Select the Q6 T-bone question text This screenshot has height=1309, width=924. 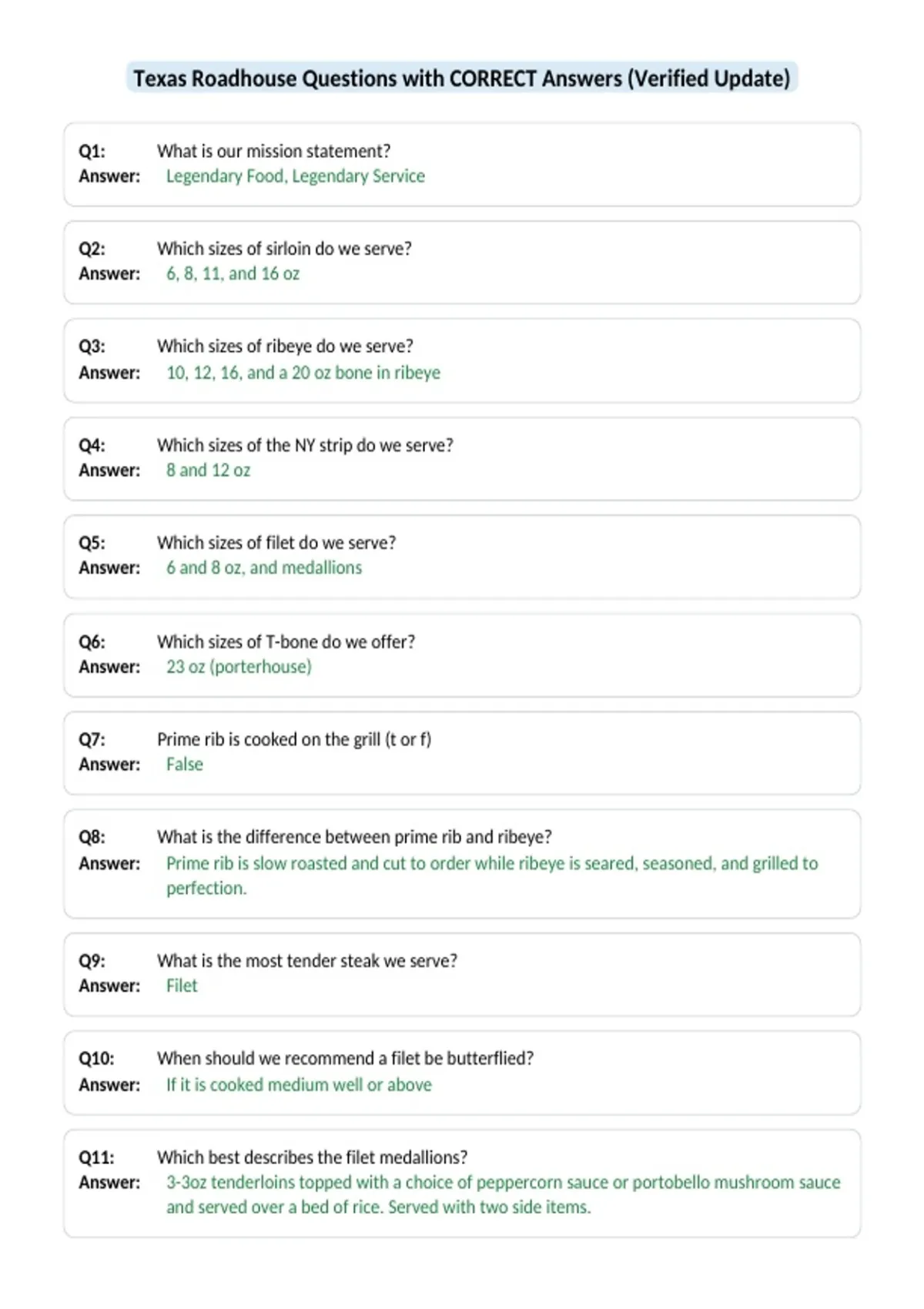[x=286, y=642]
